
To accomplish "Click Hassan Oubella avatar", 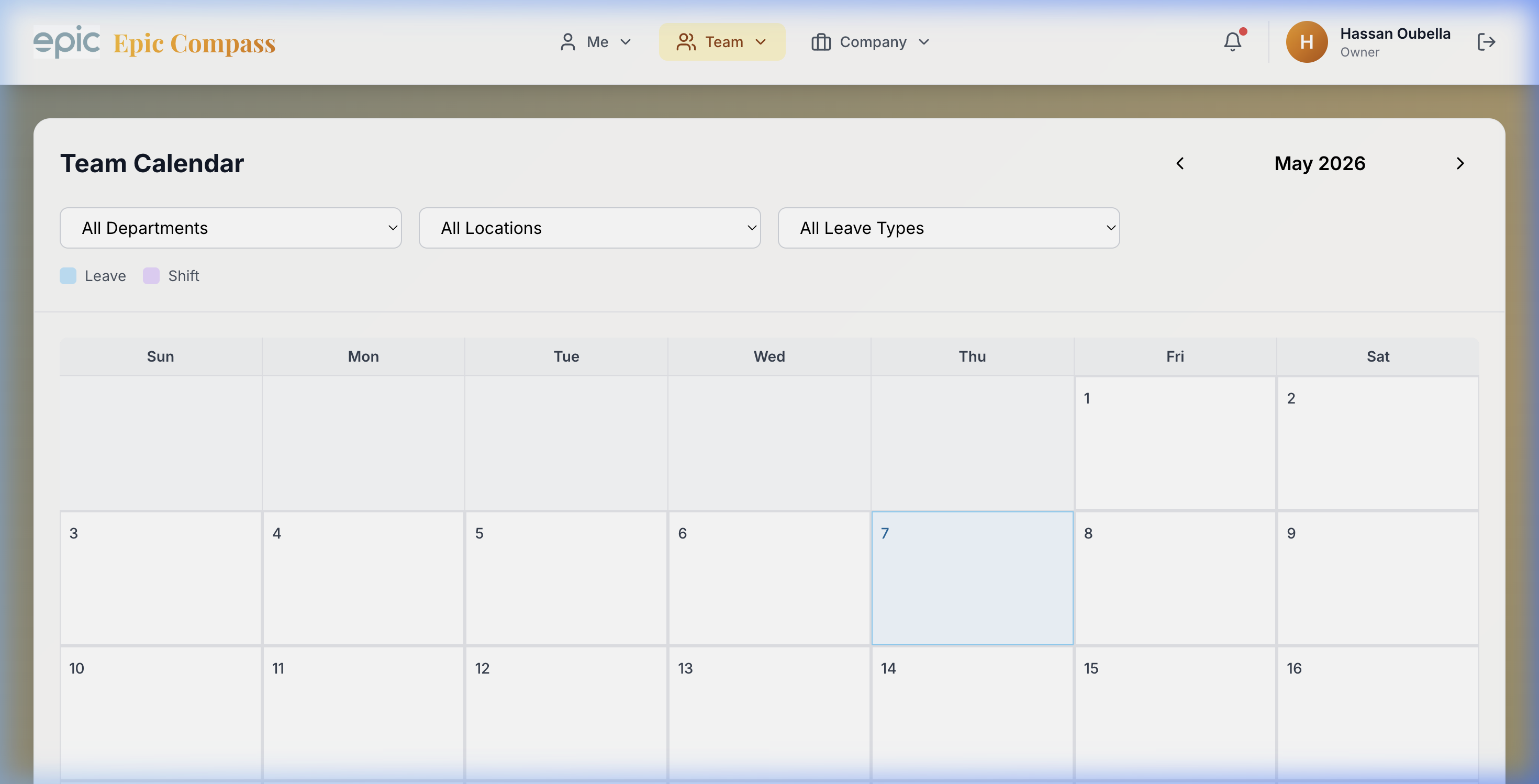I will click(x=1307, y=42).
